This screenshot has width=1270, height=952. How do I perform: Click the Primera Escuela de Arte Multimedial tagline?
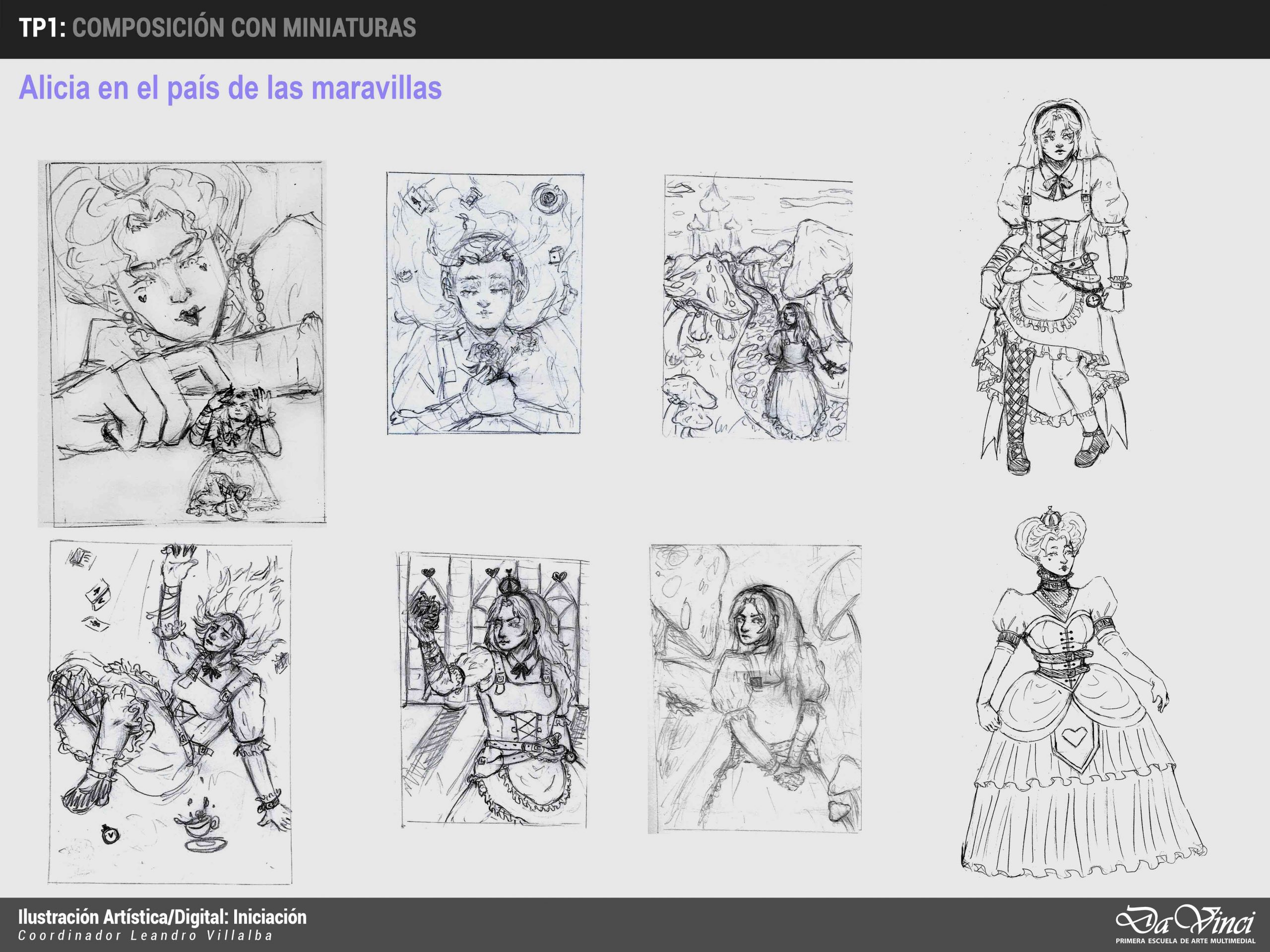coord(1183,942)
